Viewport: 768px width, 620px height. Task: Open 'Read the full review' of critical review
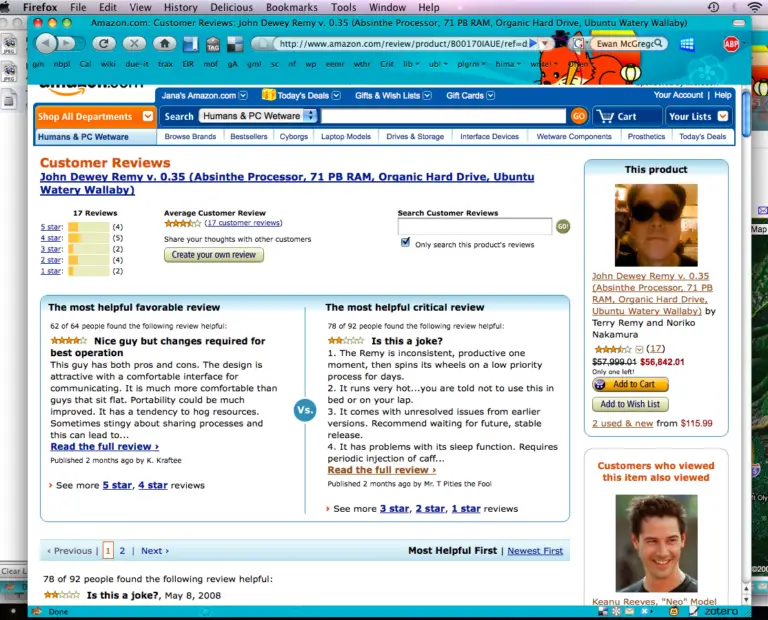pyautogui.click(x=382, y=470)
